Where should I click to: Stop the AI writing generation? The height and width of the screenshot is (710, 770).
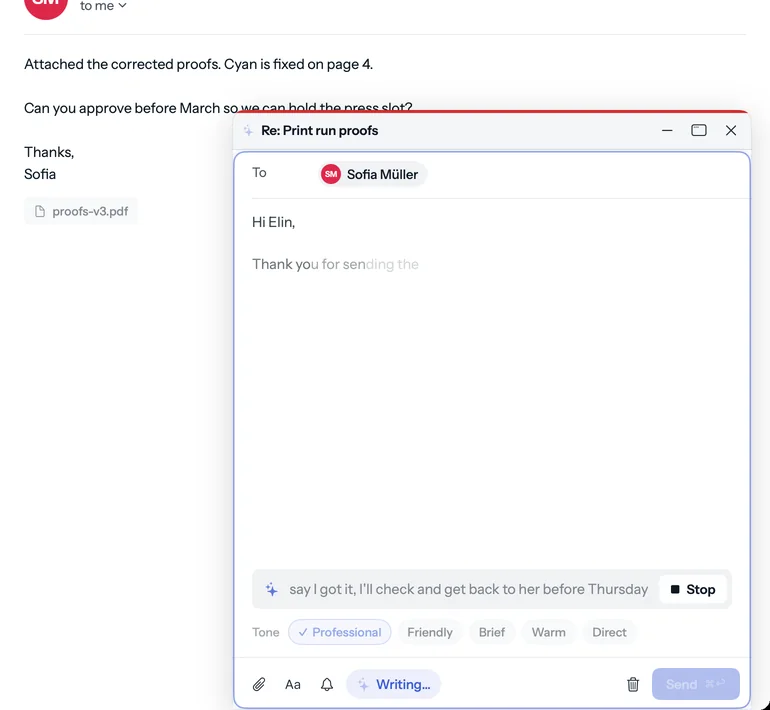(693, 589)
